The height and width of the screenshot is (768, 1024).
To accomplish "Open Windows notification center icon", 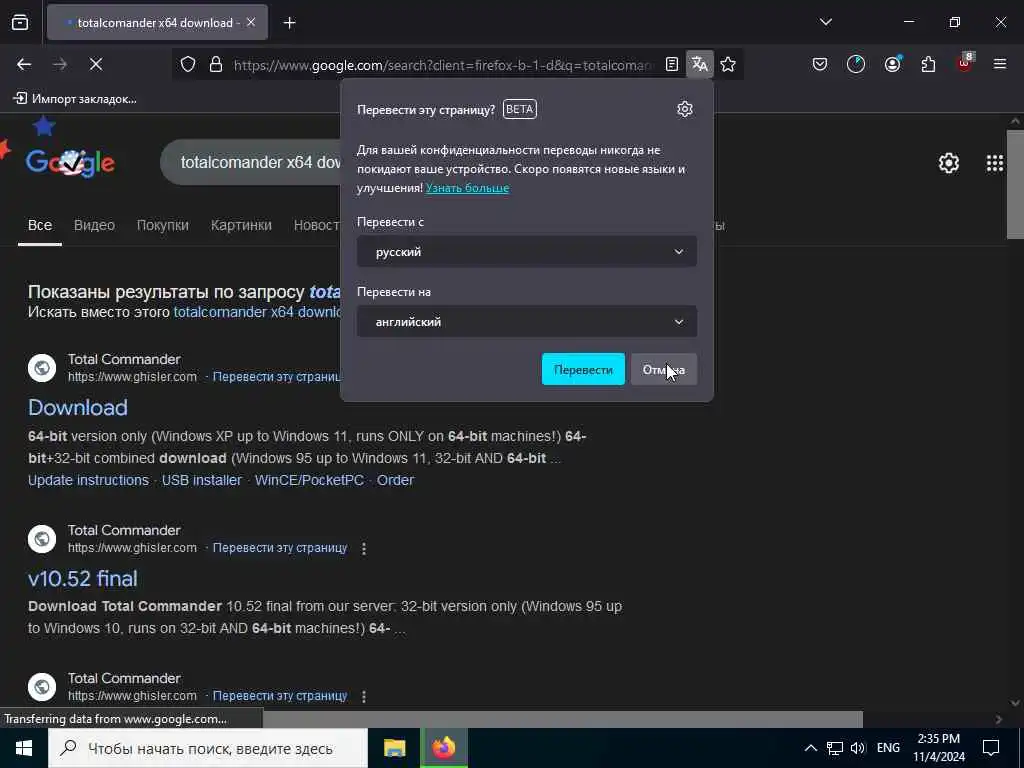I will [991, 748].
